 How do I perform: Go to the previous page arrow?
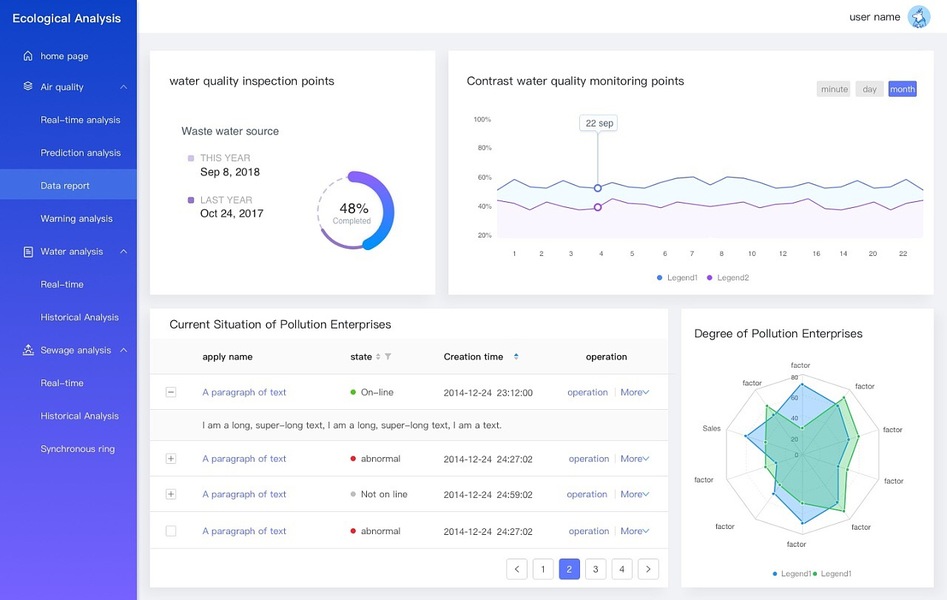[x=517, y=569]
